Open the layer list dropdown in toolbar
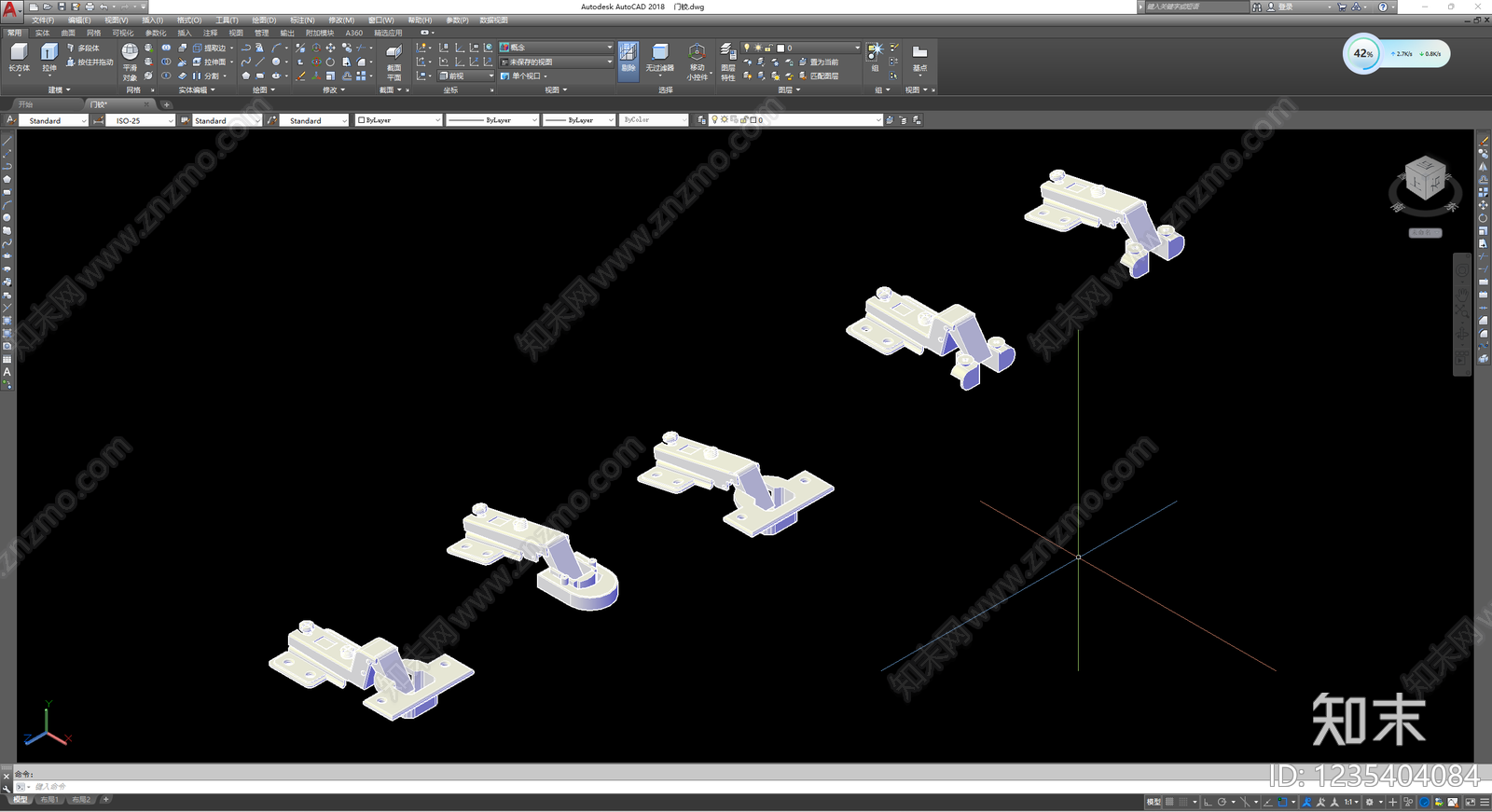 point(795,120)
